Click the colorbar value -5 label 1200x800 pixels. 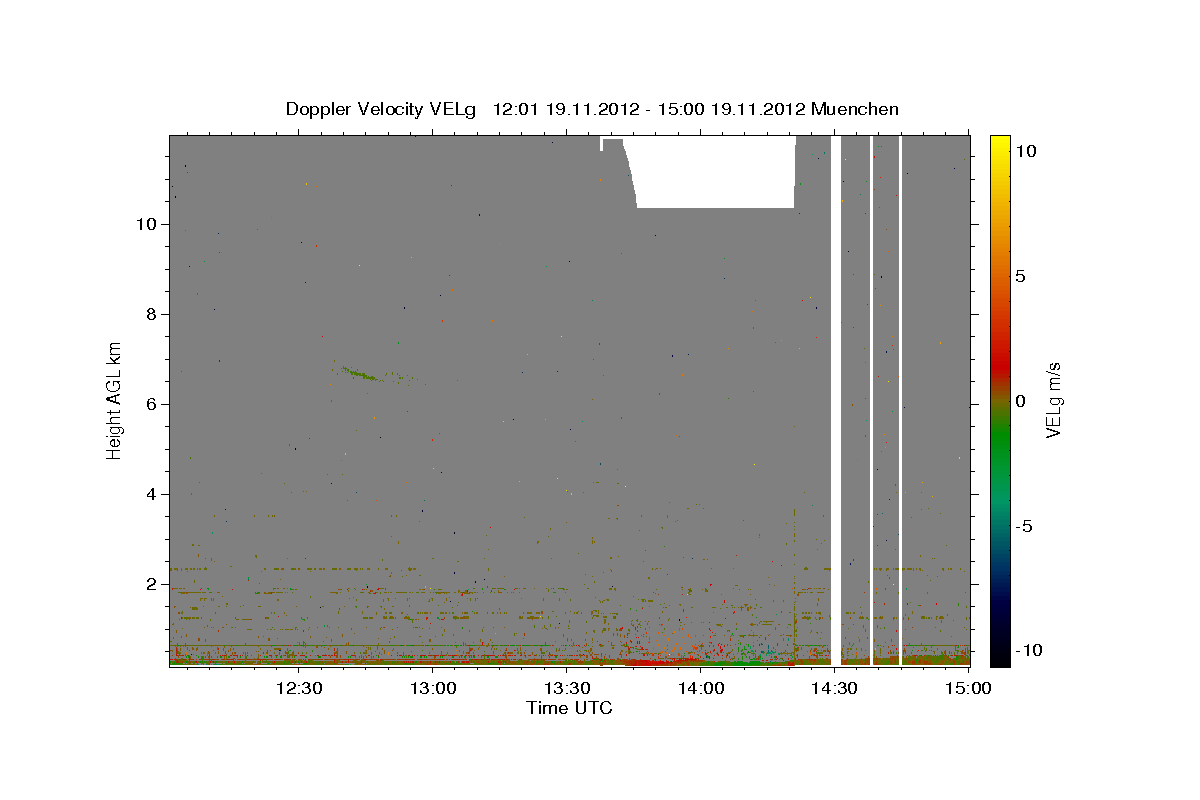[x=1025, y=526]
